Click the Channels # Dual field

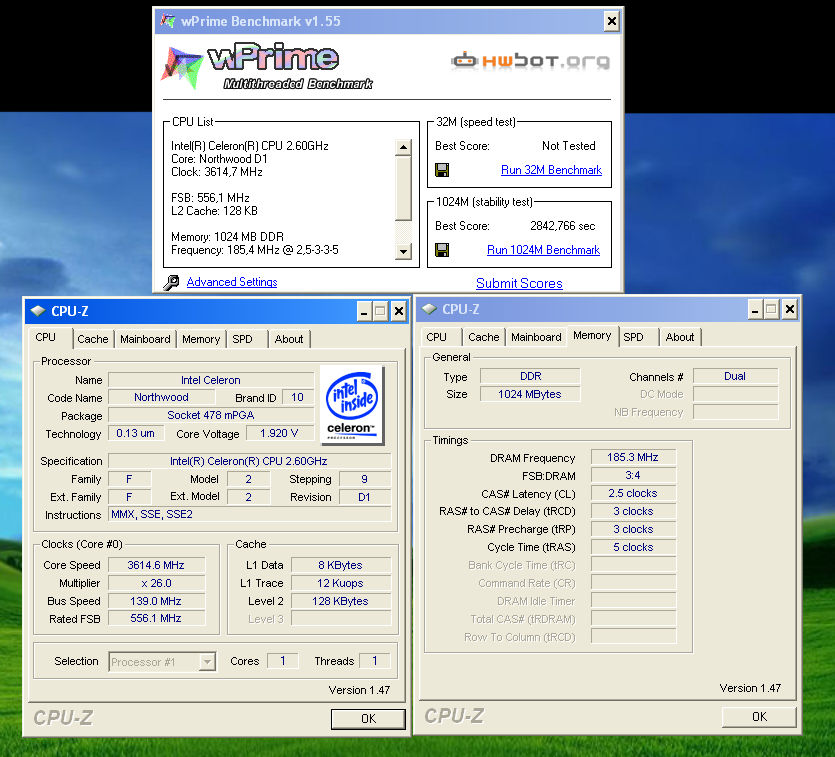(735, 376)
